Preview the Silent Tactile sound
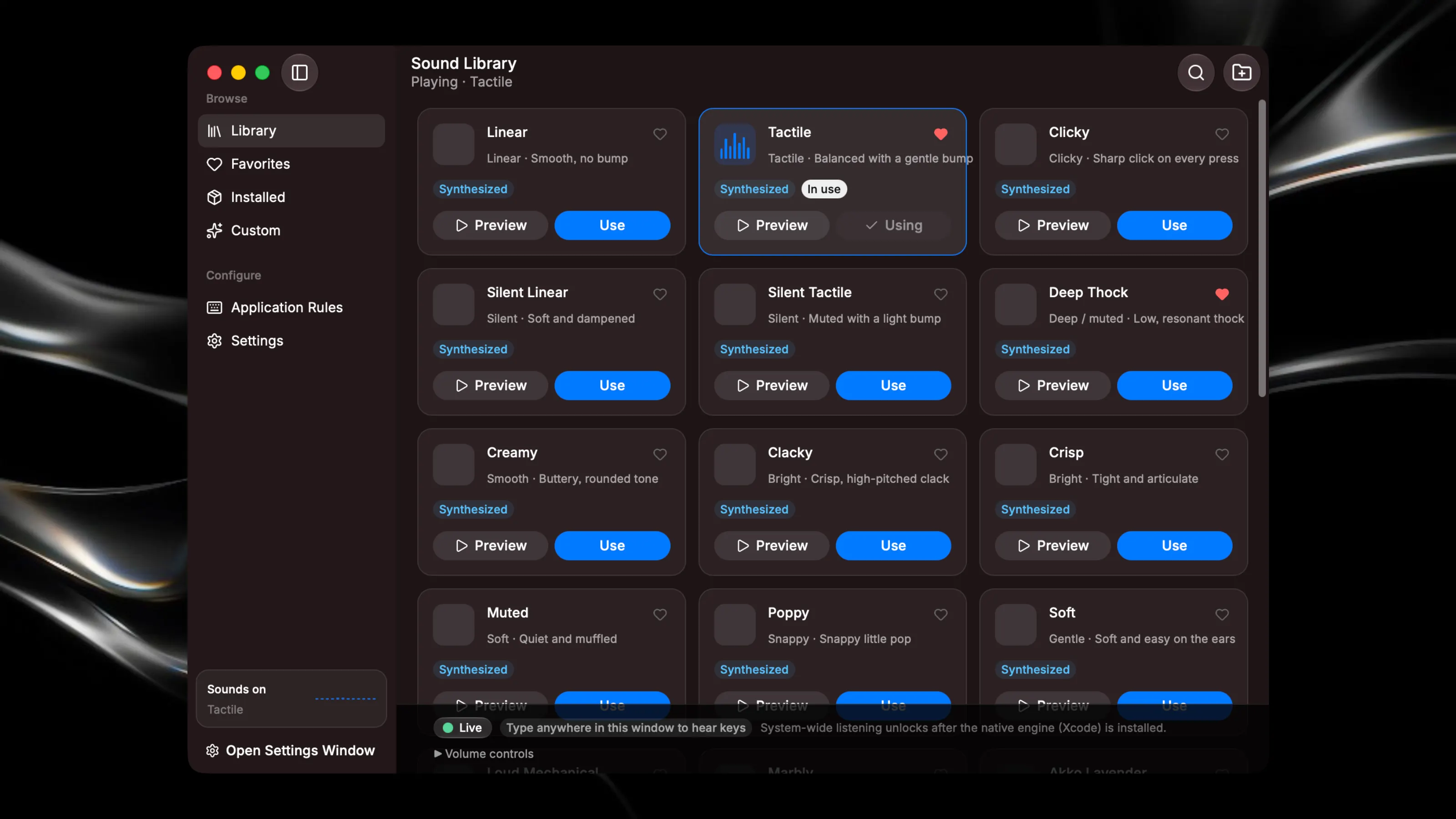The width and height of the screenshot is (1456, 819). click(772, 385)
